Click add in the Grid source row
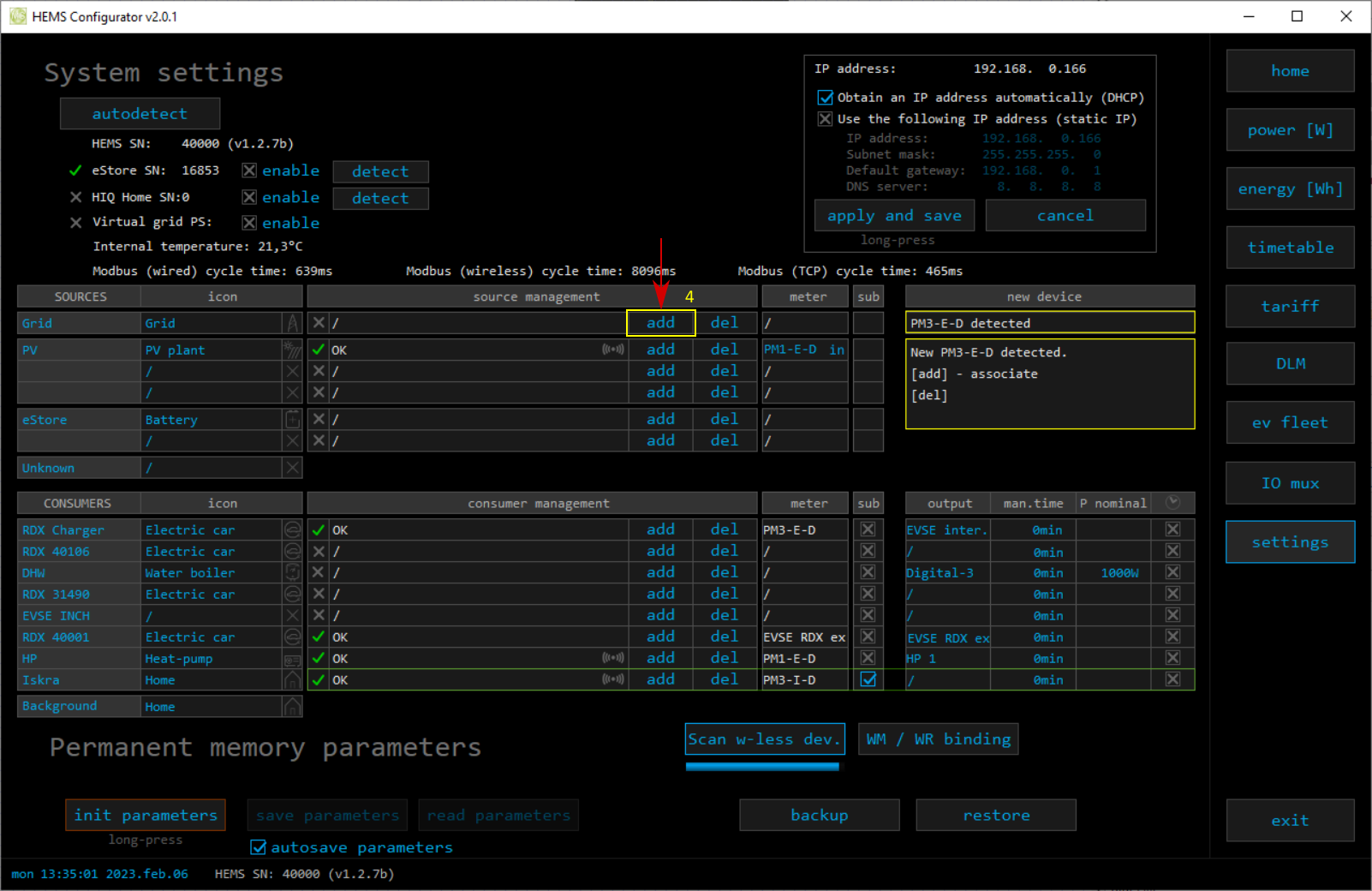 [660, 323]
